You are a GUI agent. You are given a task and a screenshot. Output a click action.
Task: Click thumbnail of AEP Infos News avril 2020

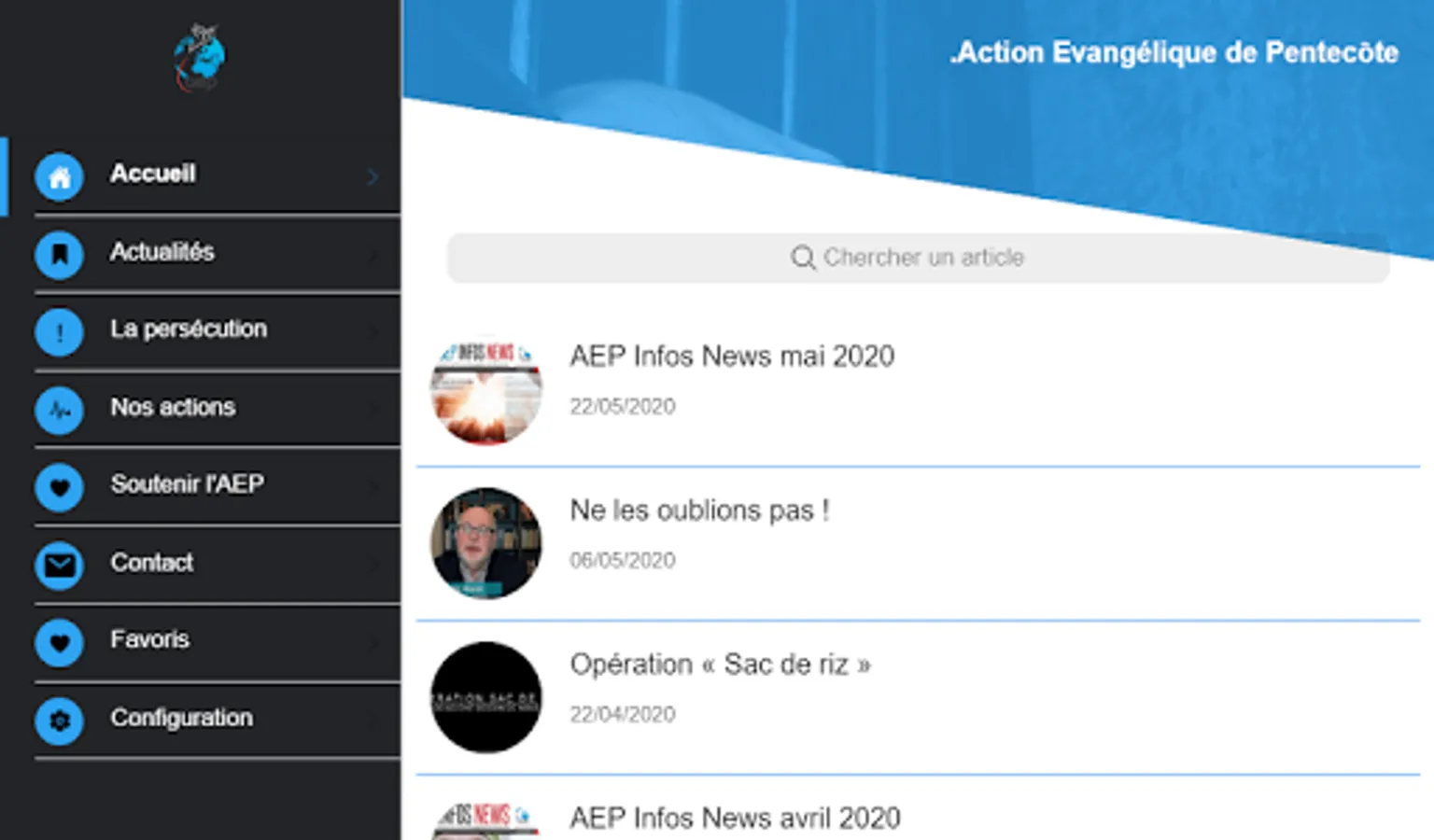[x=485, y=819]
